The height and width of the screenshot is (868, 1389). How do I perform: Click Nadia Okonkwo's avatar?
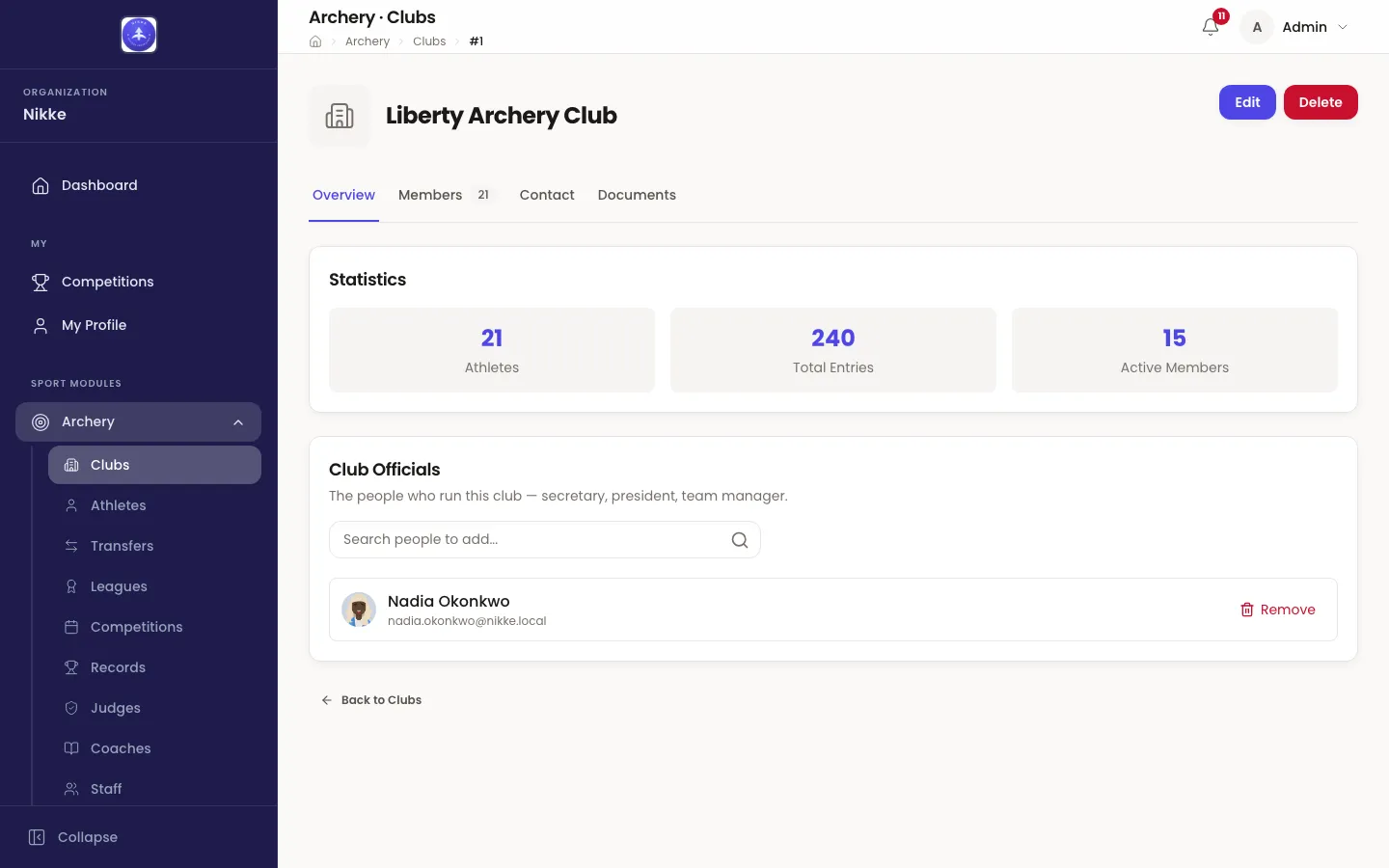point(359,610)
